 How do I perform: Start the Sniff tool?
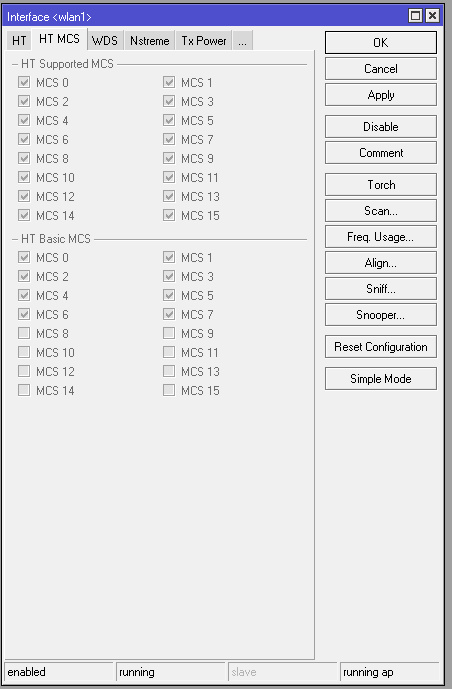(x=380, y=289)
